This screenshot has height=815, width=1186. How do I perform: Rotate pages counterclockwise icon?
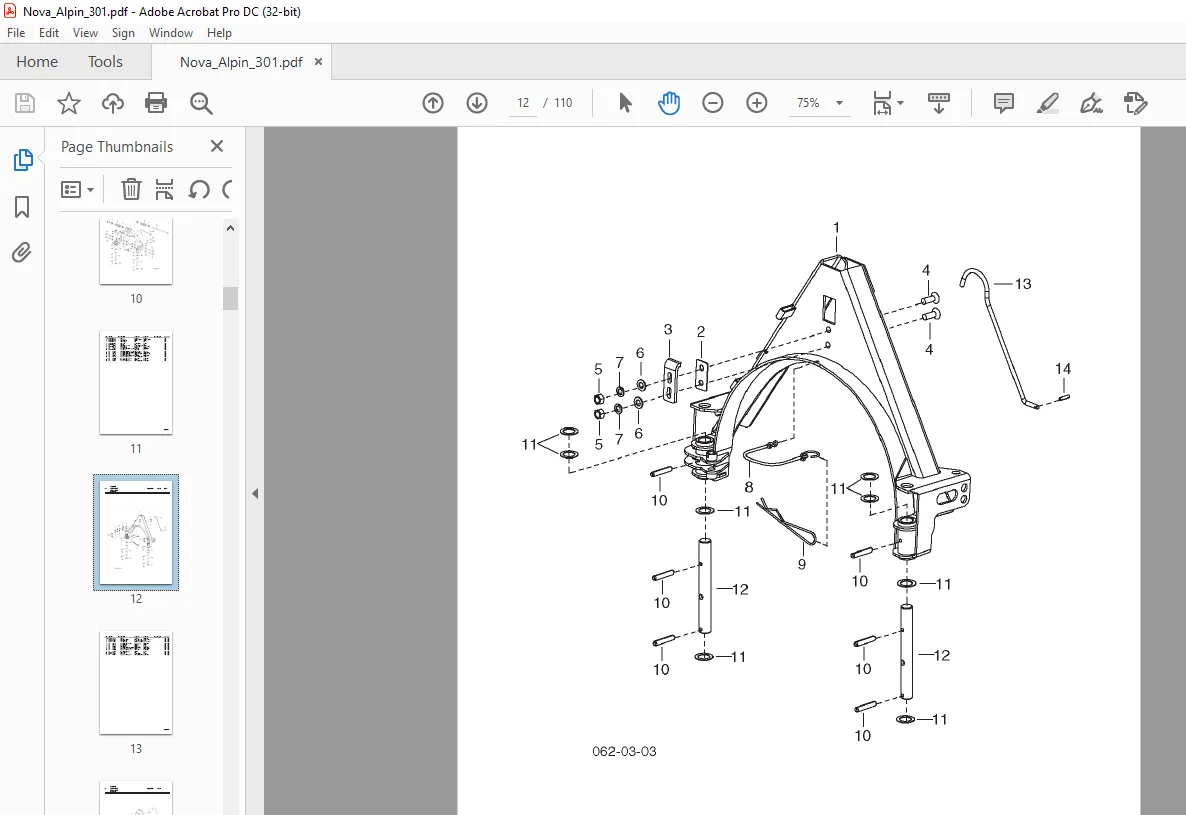pos(199,189)
